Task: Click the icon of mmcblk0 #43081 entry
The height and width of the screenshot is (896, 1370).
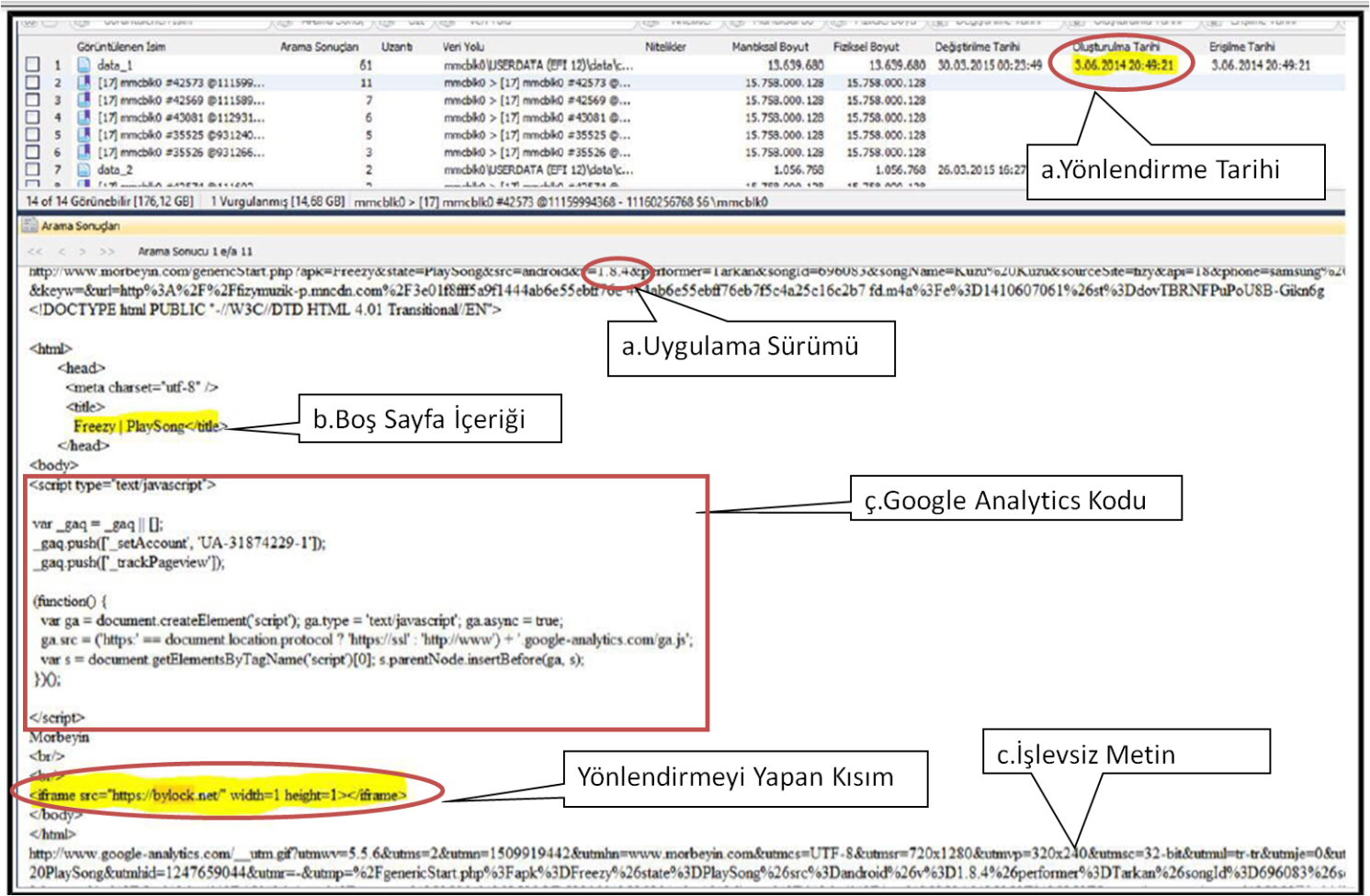Action: tap(84, 118)
